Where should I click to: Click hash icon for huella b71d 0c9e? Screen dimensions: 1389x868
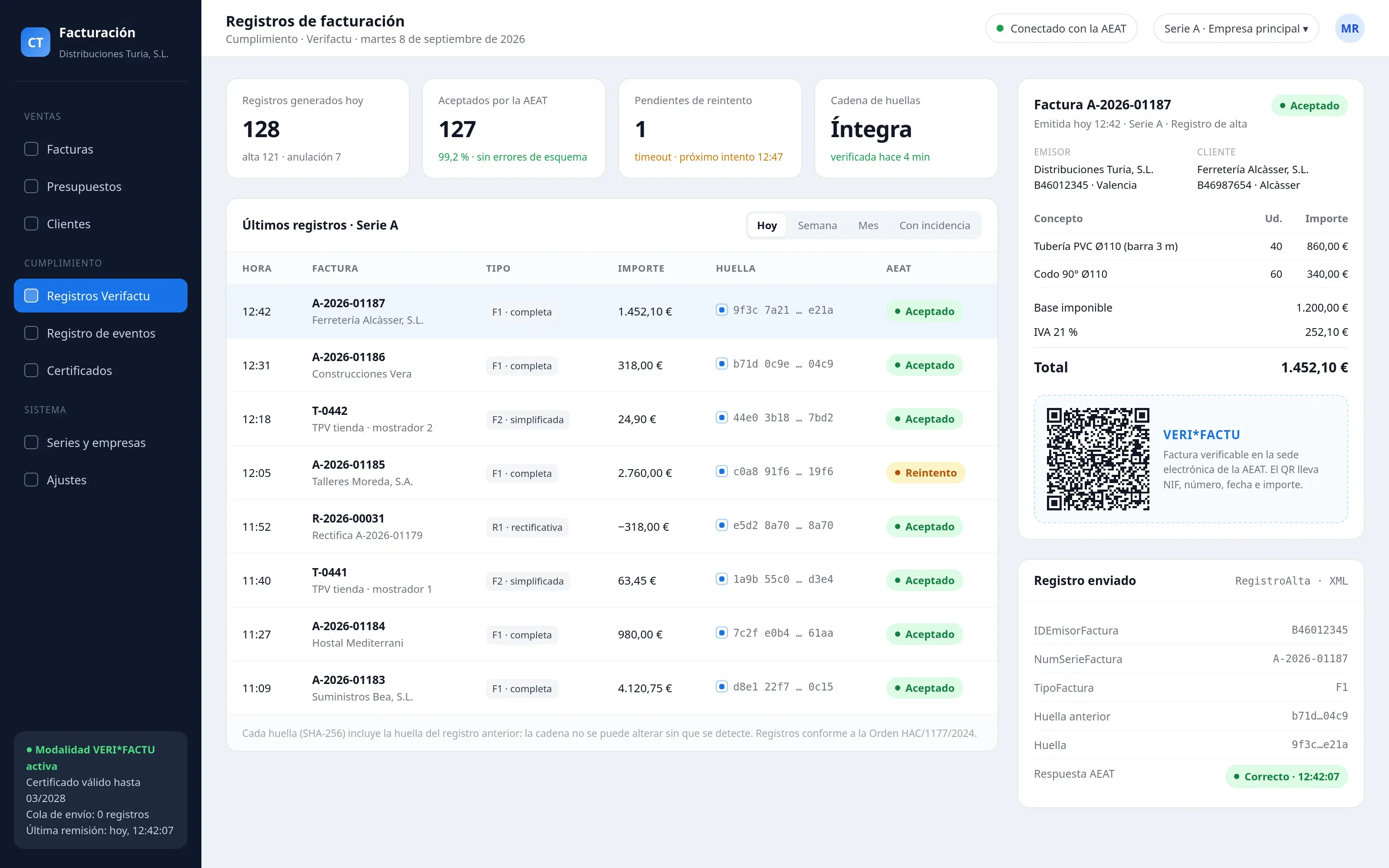722,363
